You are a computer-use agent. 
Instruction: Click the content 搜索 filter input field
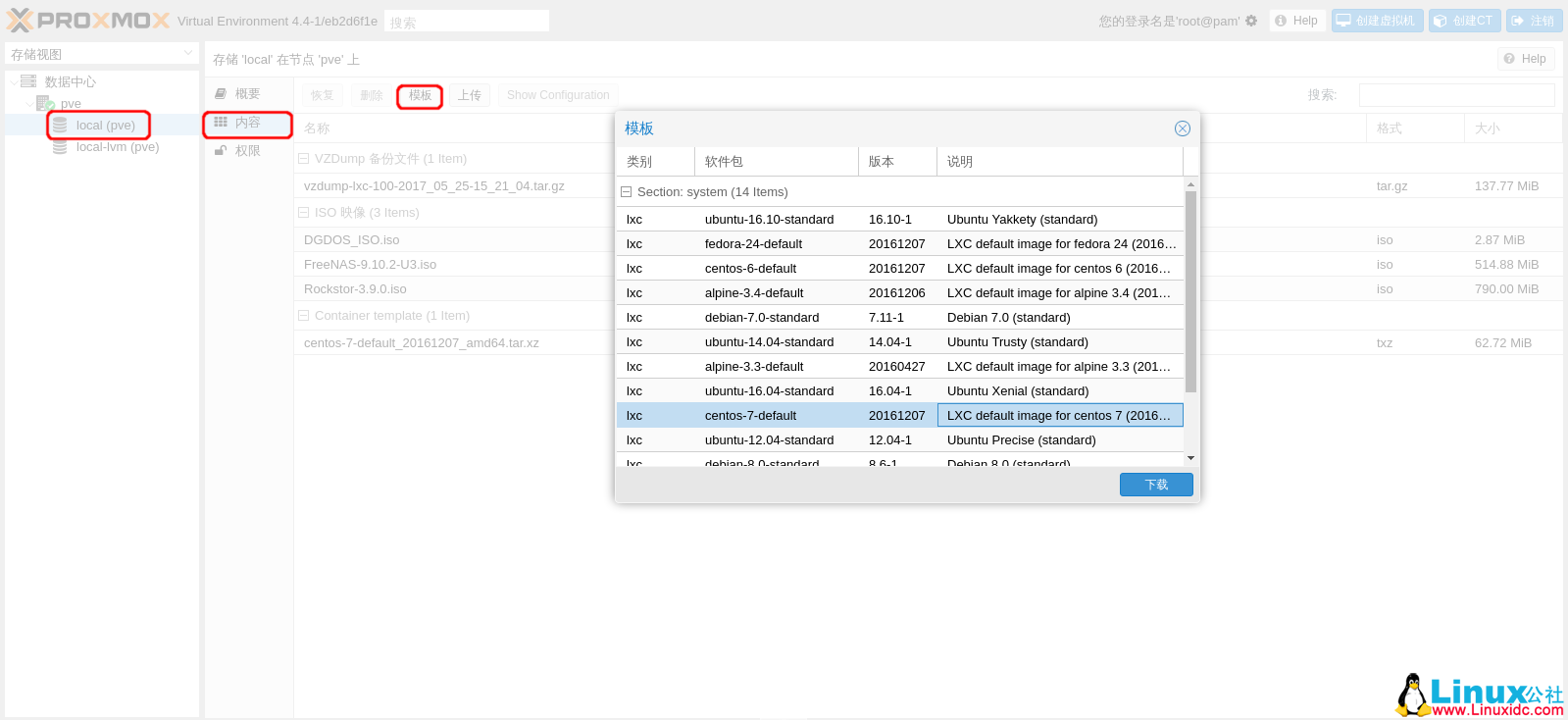[x=1456, y=95]
